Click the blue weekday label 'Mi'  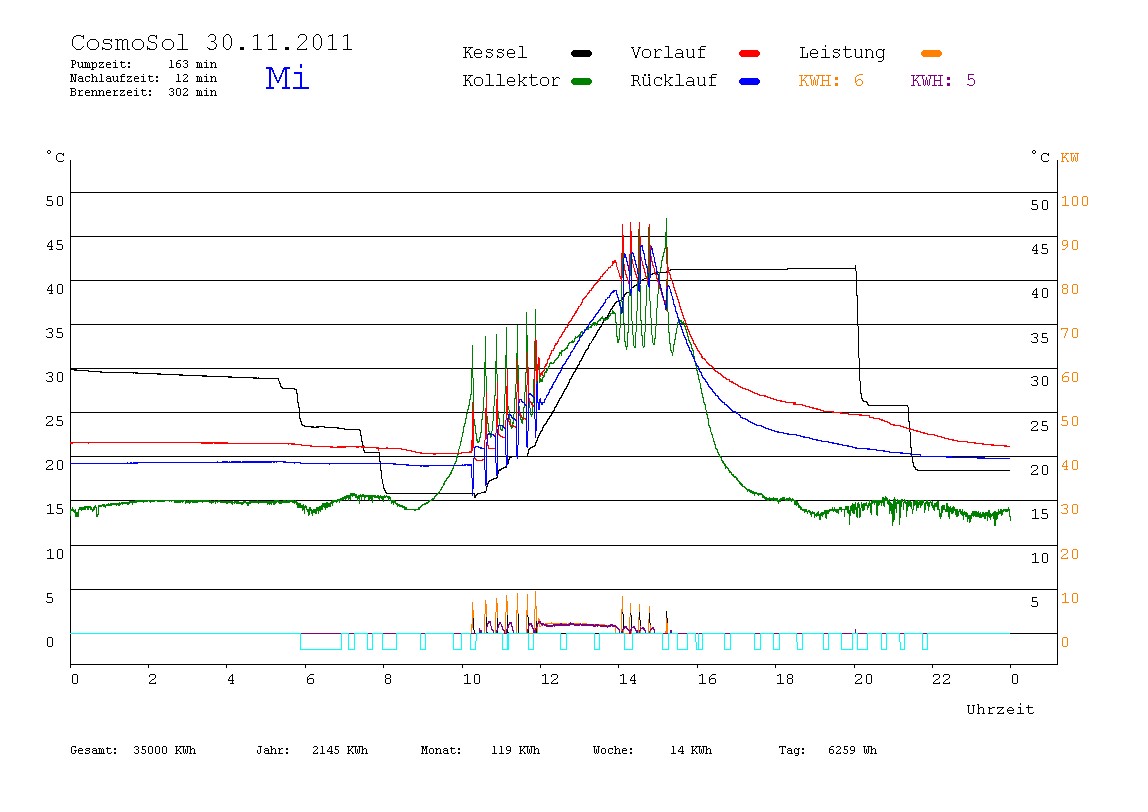[287, 78]
